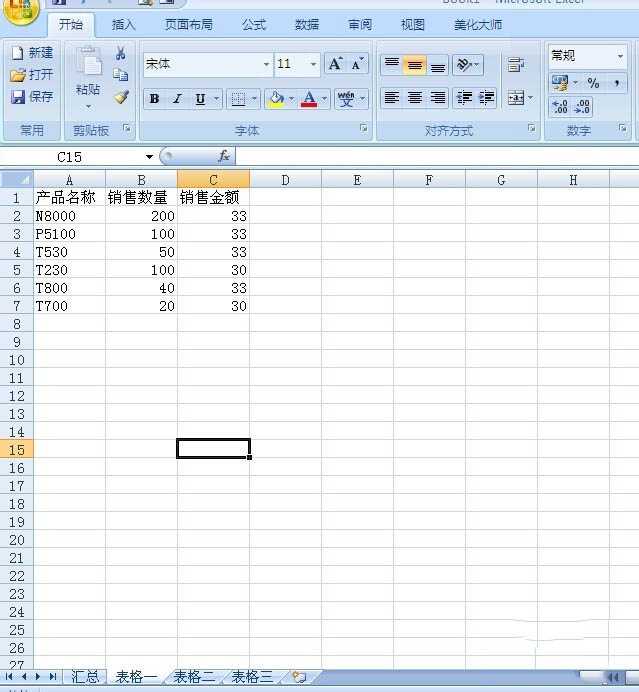
Task: Open the 公式 ribbon tab
Action: [254, 25]
